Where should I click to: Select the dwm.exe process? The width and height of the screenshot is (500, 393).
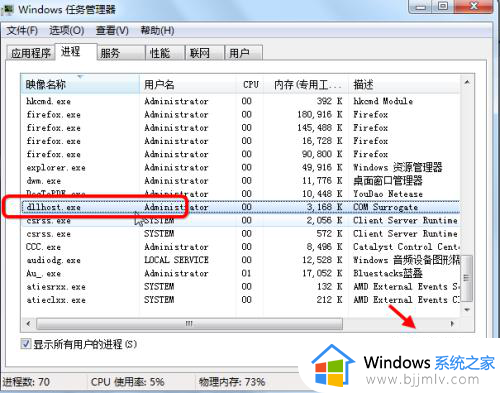pyautogui.click(x=240, y=181)
